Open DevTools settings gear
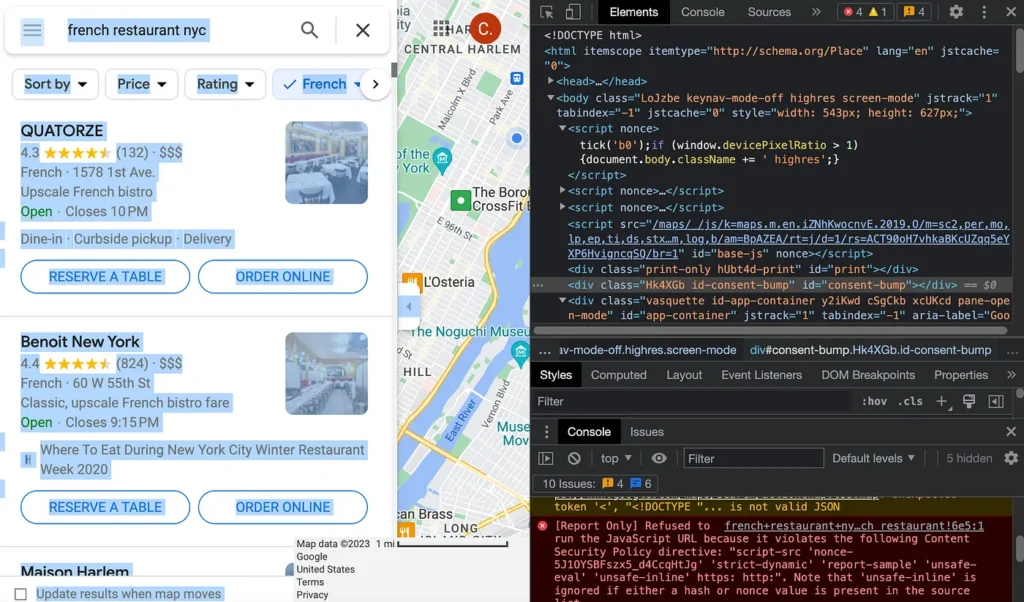 956,12
